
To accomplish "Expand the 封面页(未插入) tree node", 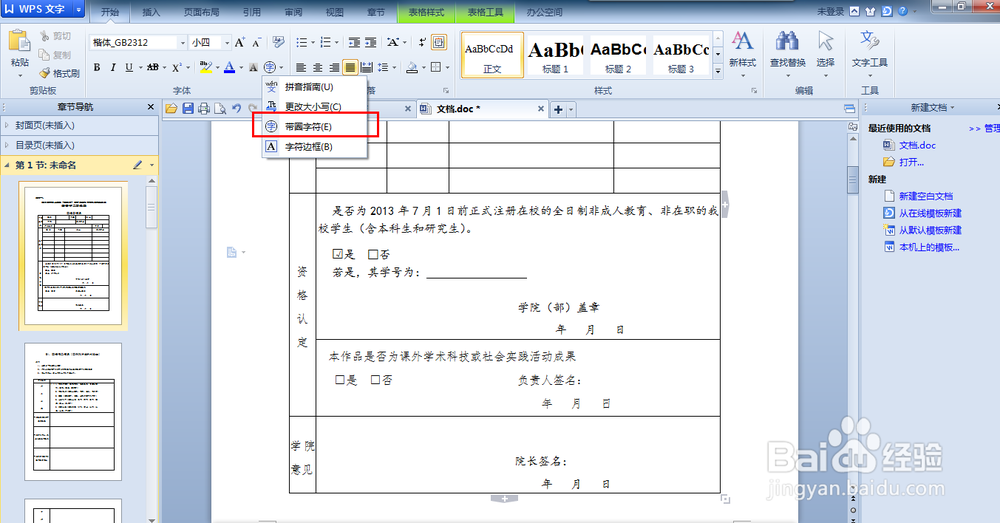I will coord(7,126).
